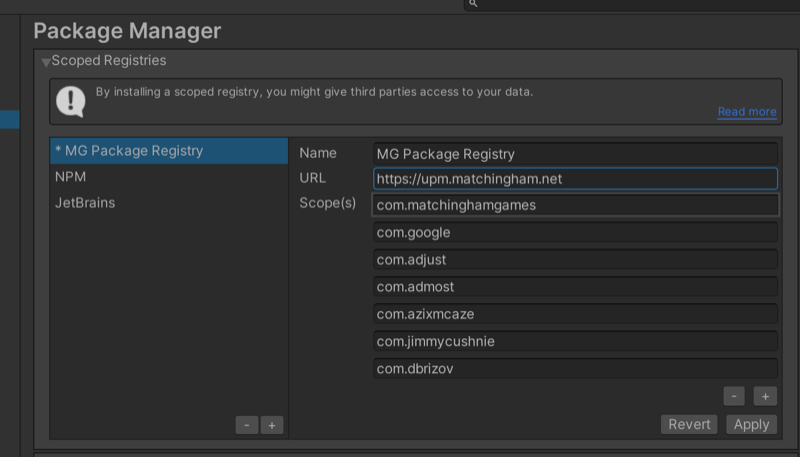Click the Revert button
800x457 pixels.
click(x=689, y=424)
